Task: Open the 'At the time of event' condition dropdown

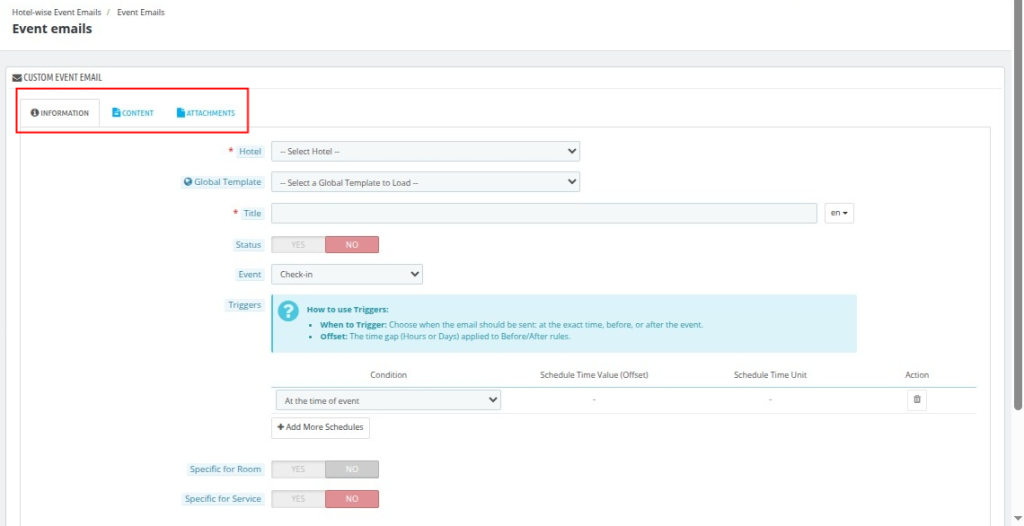Action: (x=388, y=400)
